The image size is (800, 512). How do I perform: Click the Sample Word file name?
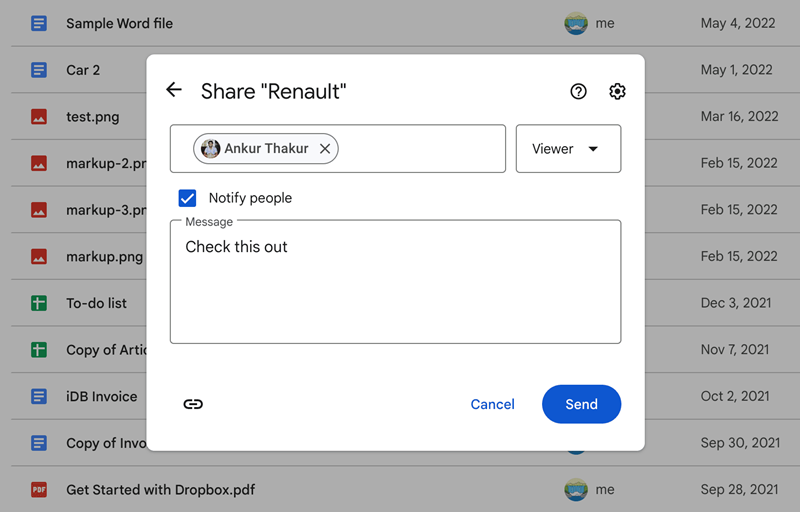coord(119,23)
